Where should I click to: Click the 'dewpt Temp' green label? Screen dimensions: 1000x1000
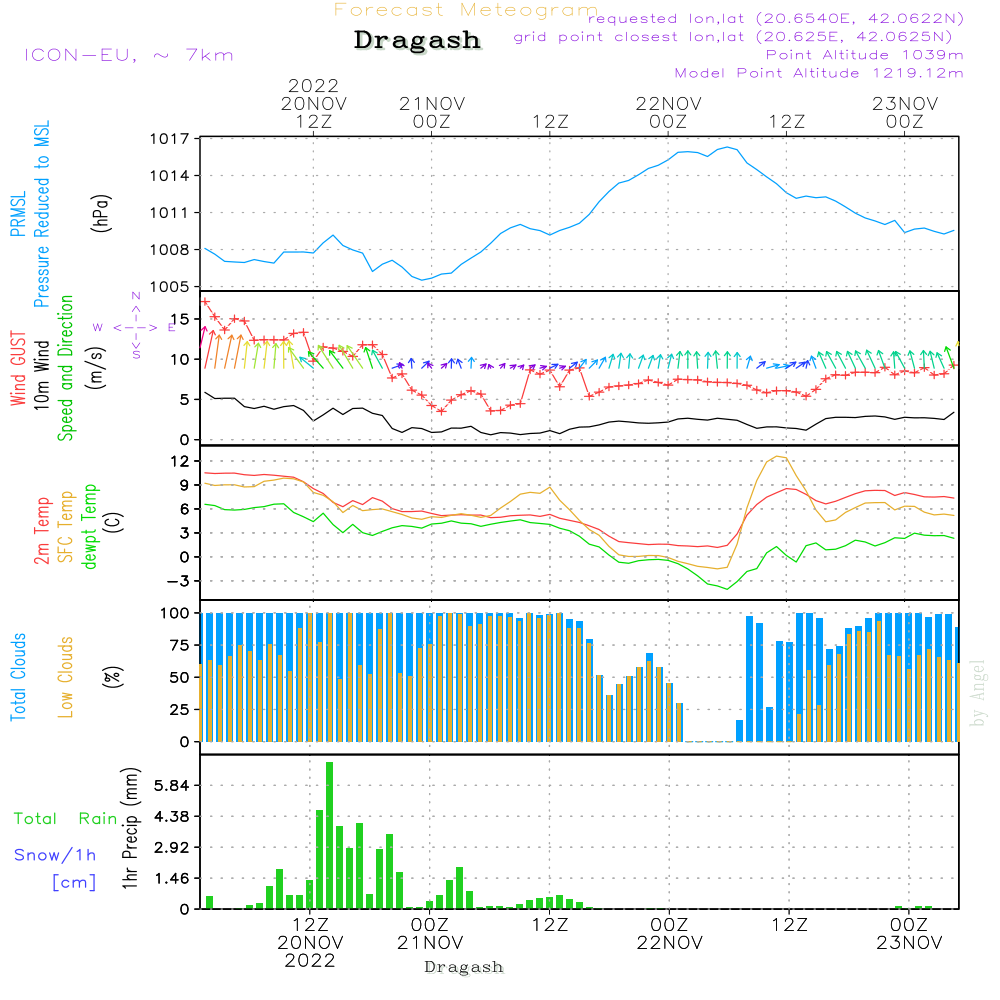89,526
